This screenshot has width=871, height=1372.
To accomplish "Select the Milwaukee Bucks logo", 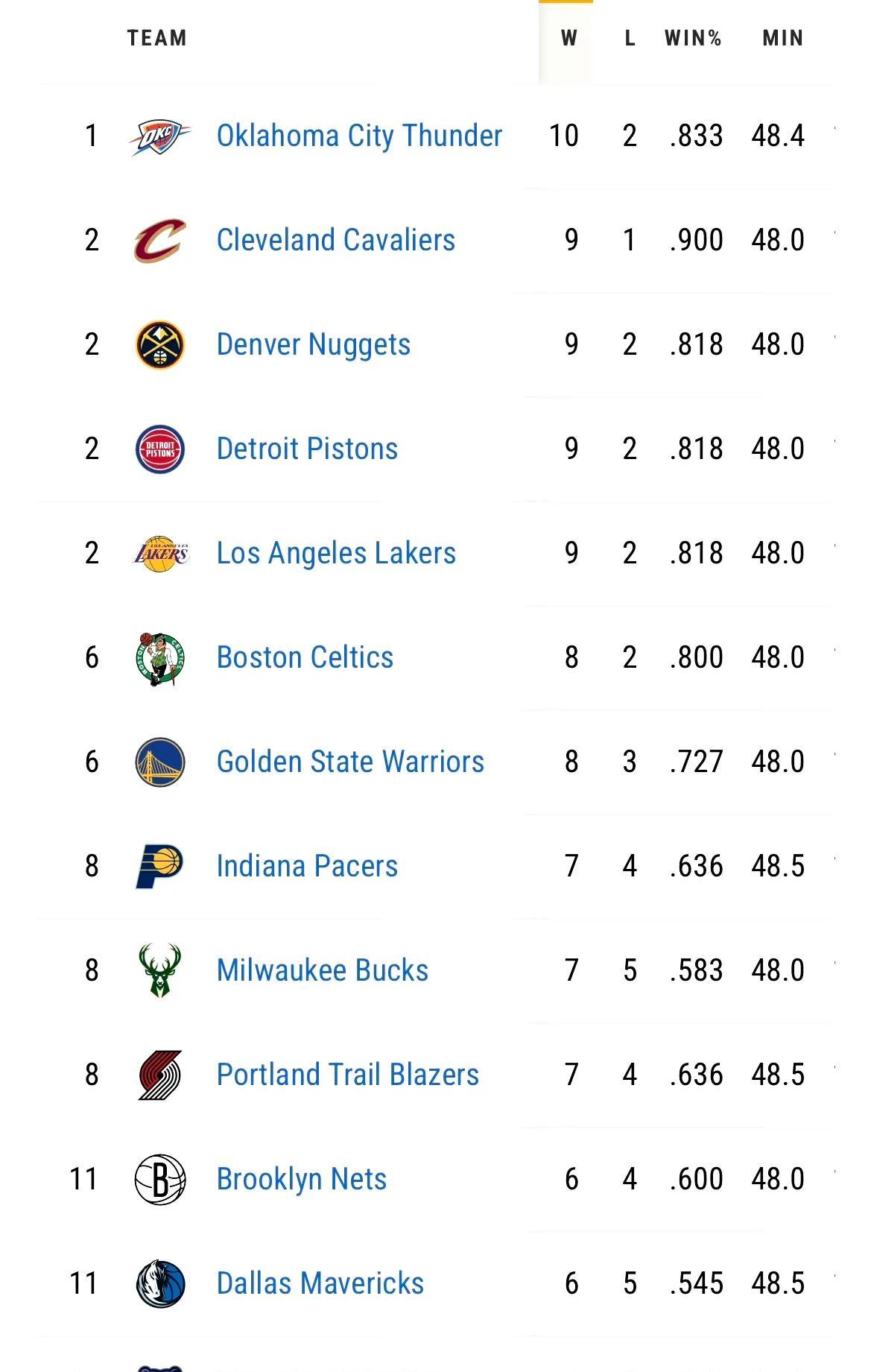I will [160, 971].
